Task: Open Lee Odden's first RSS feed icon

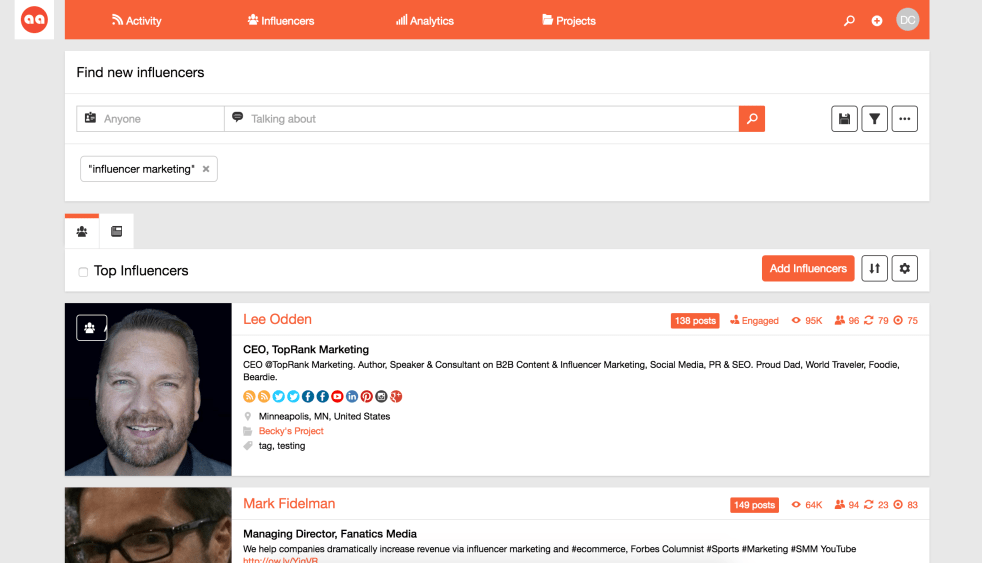Action: [x=249, y=396]
